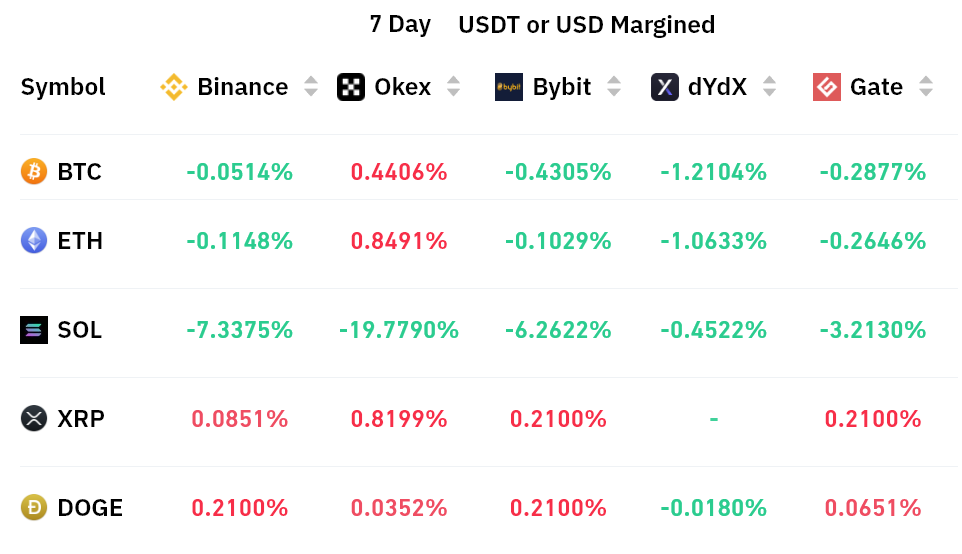This screenshot has width=962, height=554.
Task: Open the DOGE symbol link
Action: [x=90, y=508]
